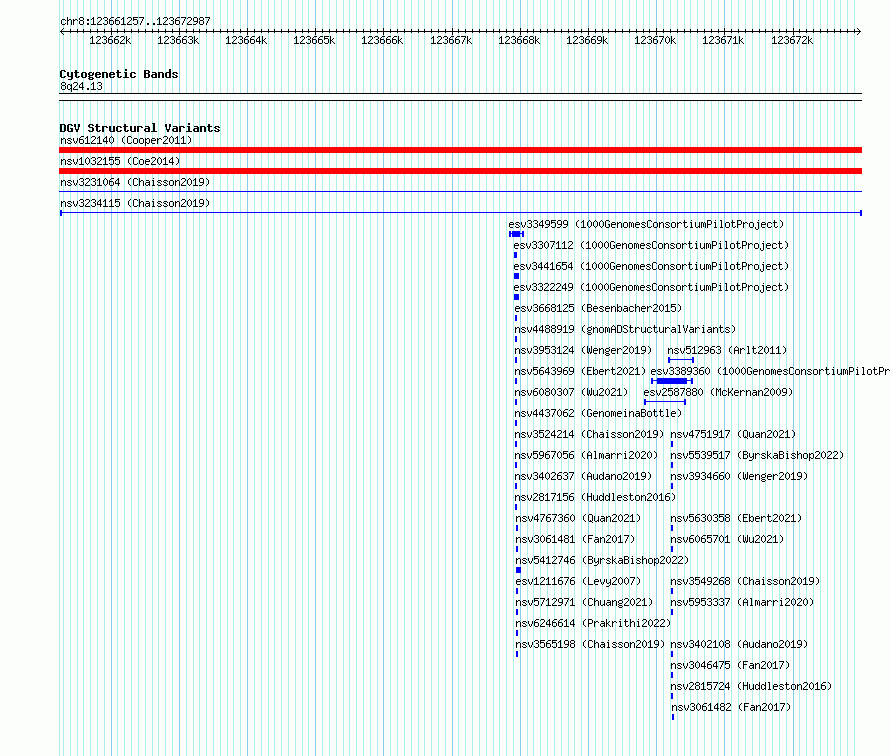Open nsv5643969 (Ebert2021) entry
The height and width of the screenshot is (756, 890).
click(x=580, y=371)
